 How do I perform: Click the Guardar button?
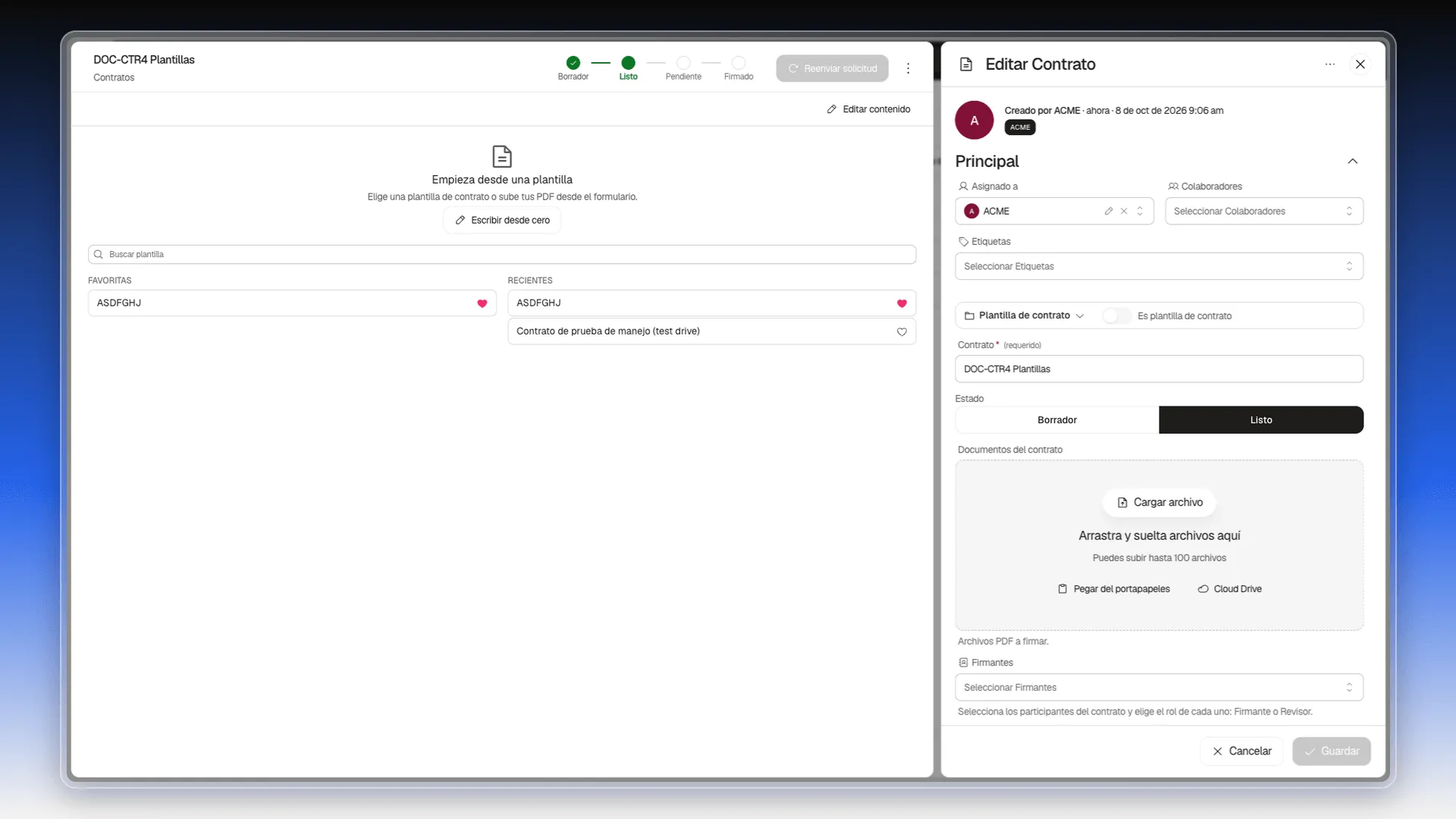(x=1332, y=752)
